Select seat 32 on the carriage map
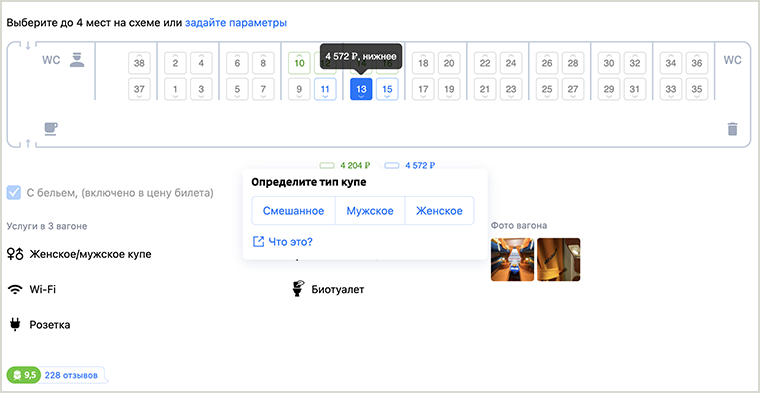 click(635, 63)
